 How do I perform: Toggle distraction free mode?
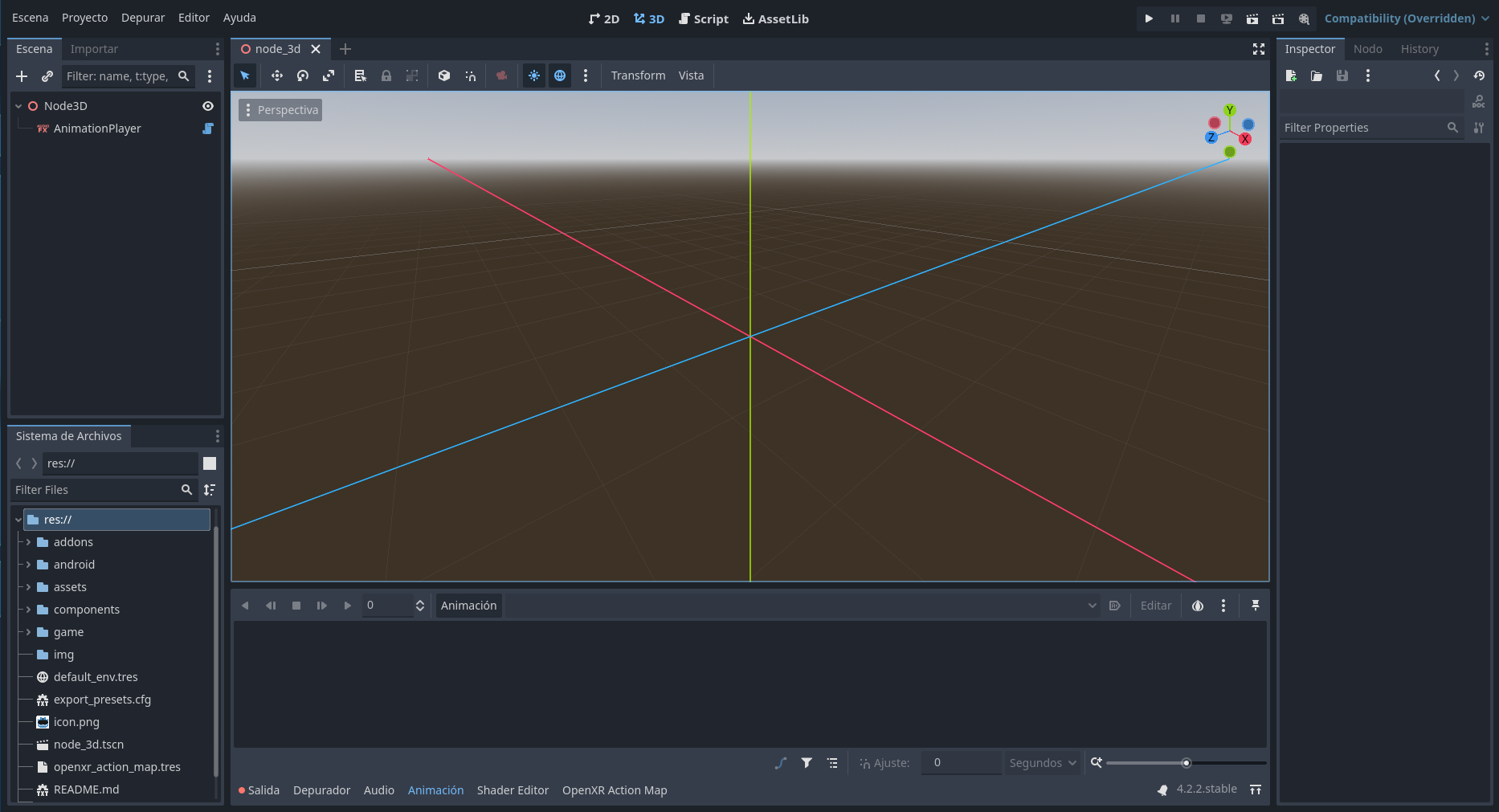coord(1259,49)
